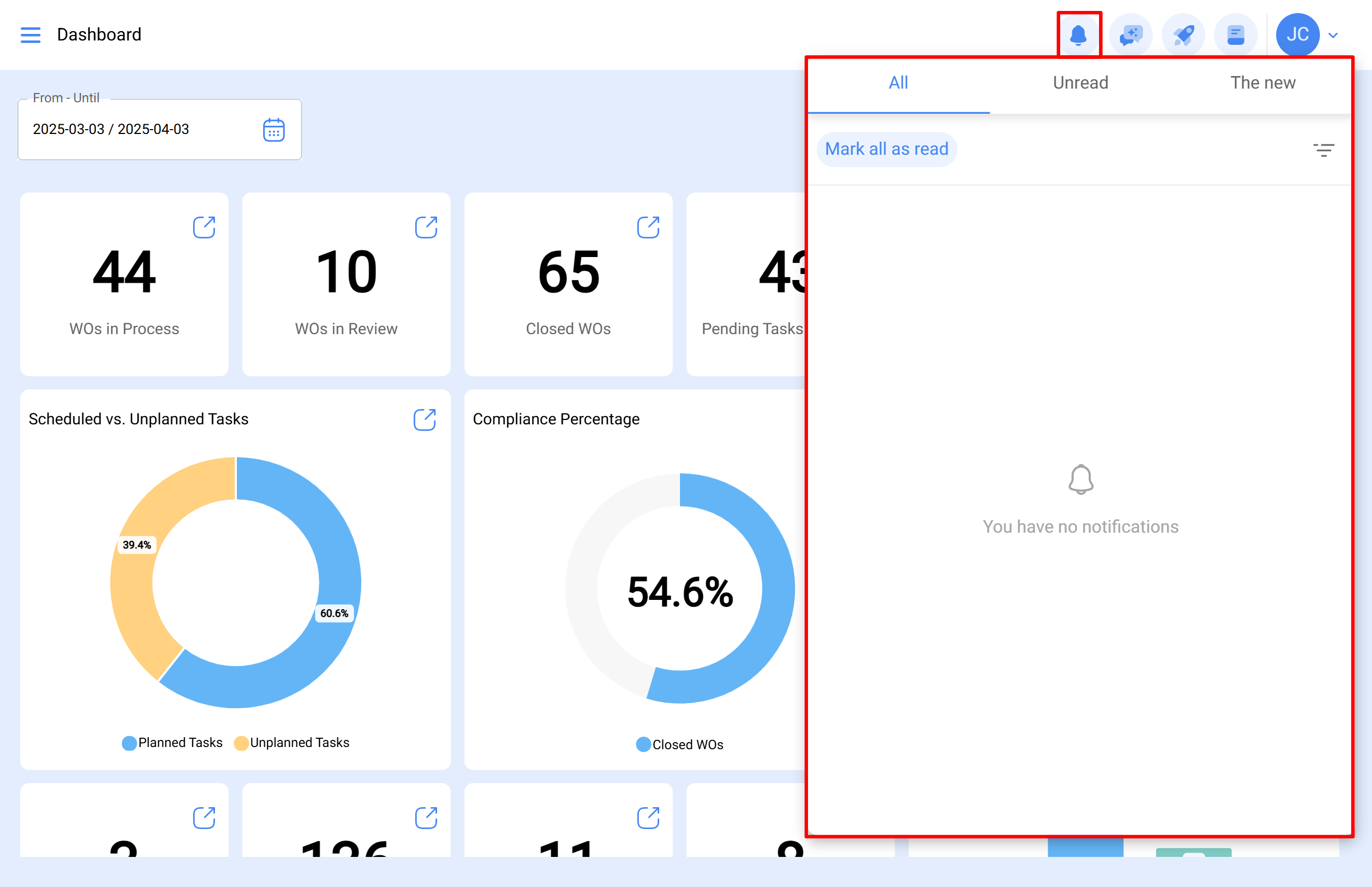Image resolution: width=1372 pixels, height=887 pixels.
Task: Click the 65 Closed WOs number
Action: (569, 272)
